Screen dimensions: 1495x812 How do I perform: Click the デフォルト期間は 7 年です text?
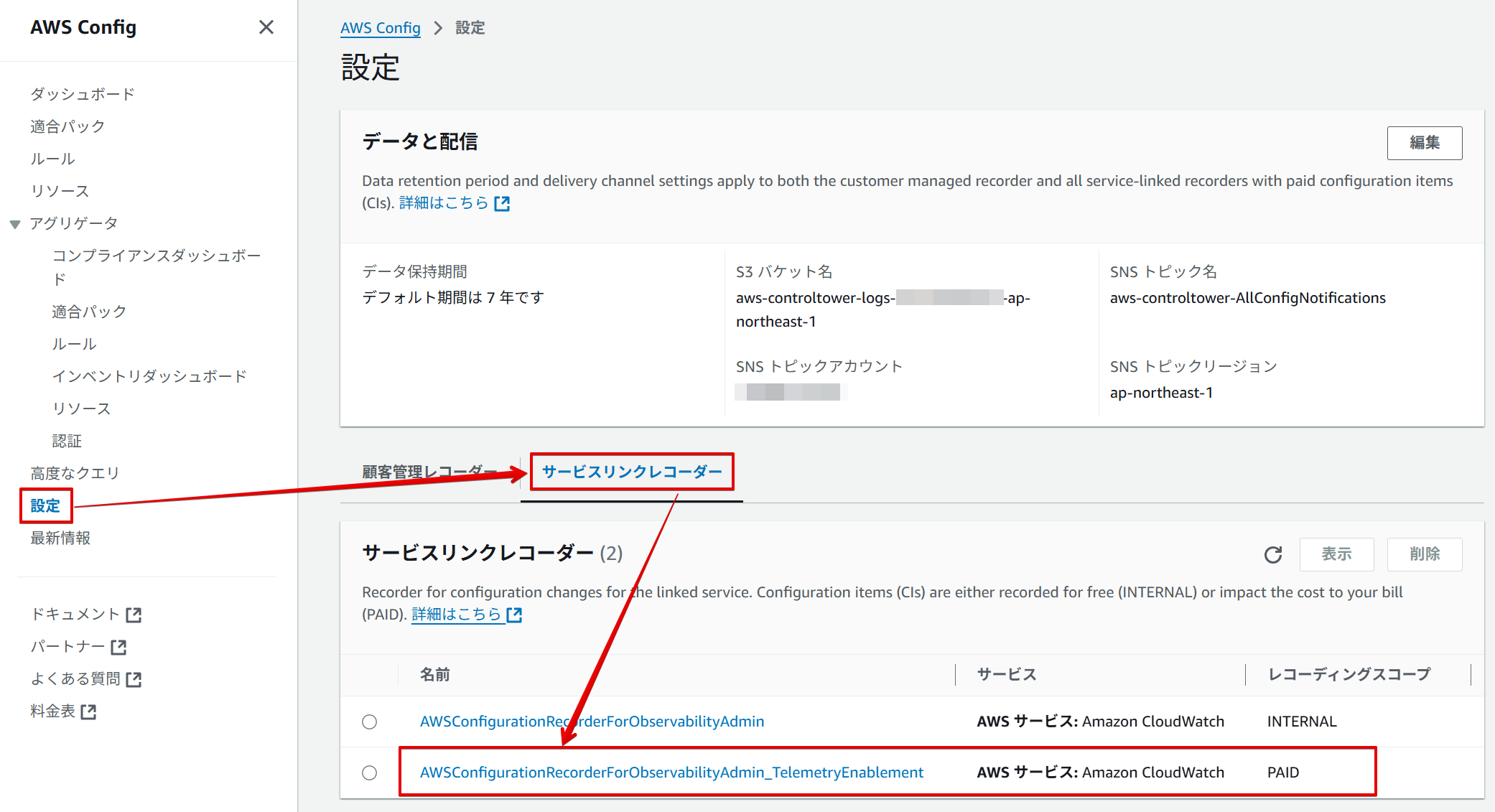click(x=453, y=297)
